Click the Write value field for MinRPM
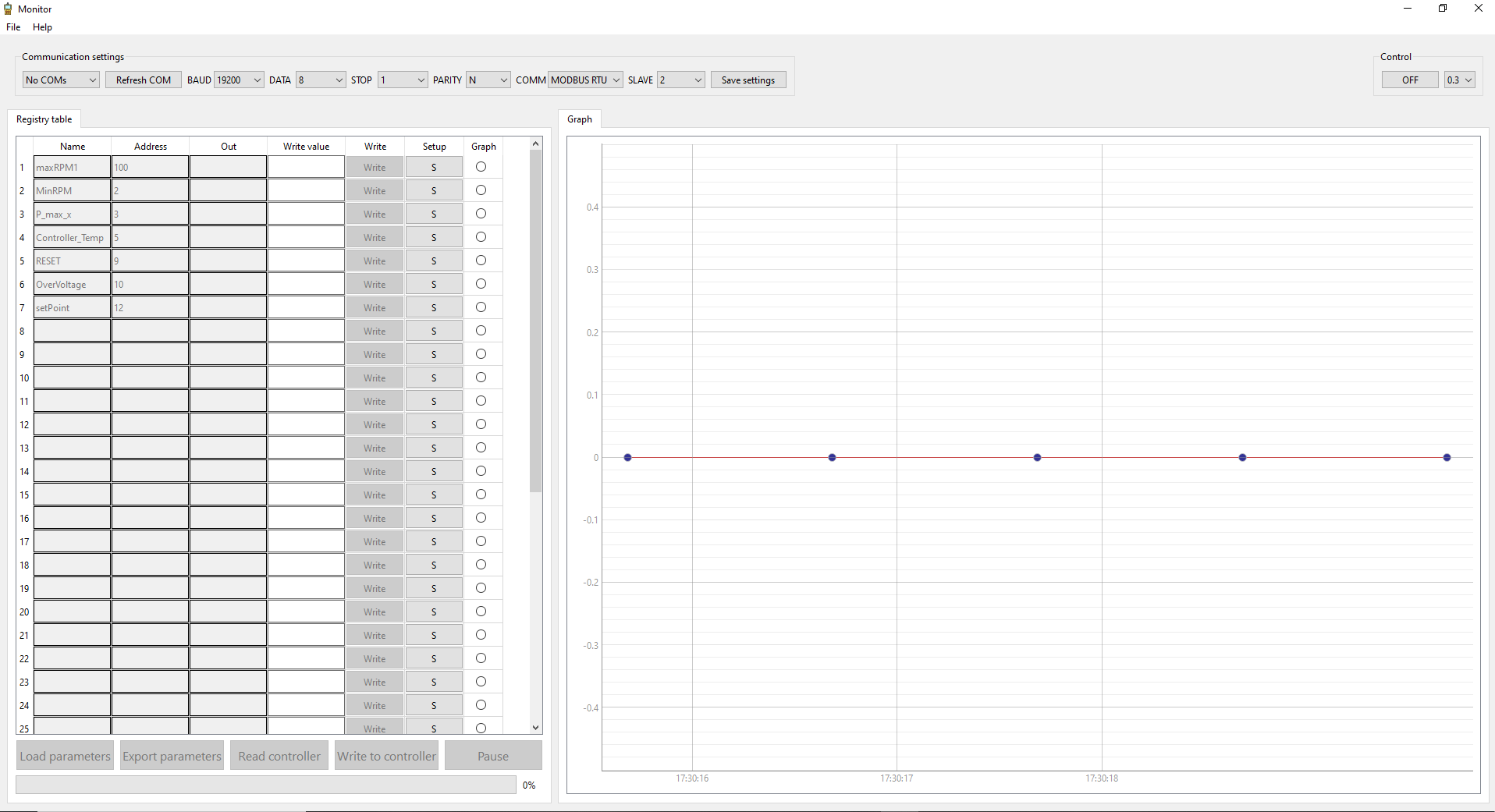The width and height of the screenshot is (1495, 812). click(306, 191)
